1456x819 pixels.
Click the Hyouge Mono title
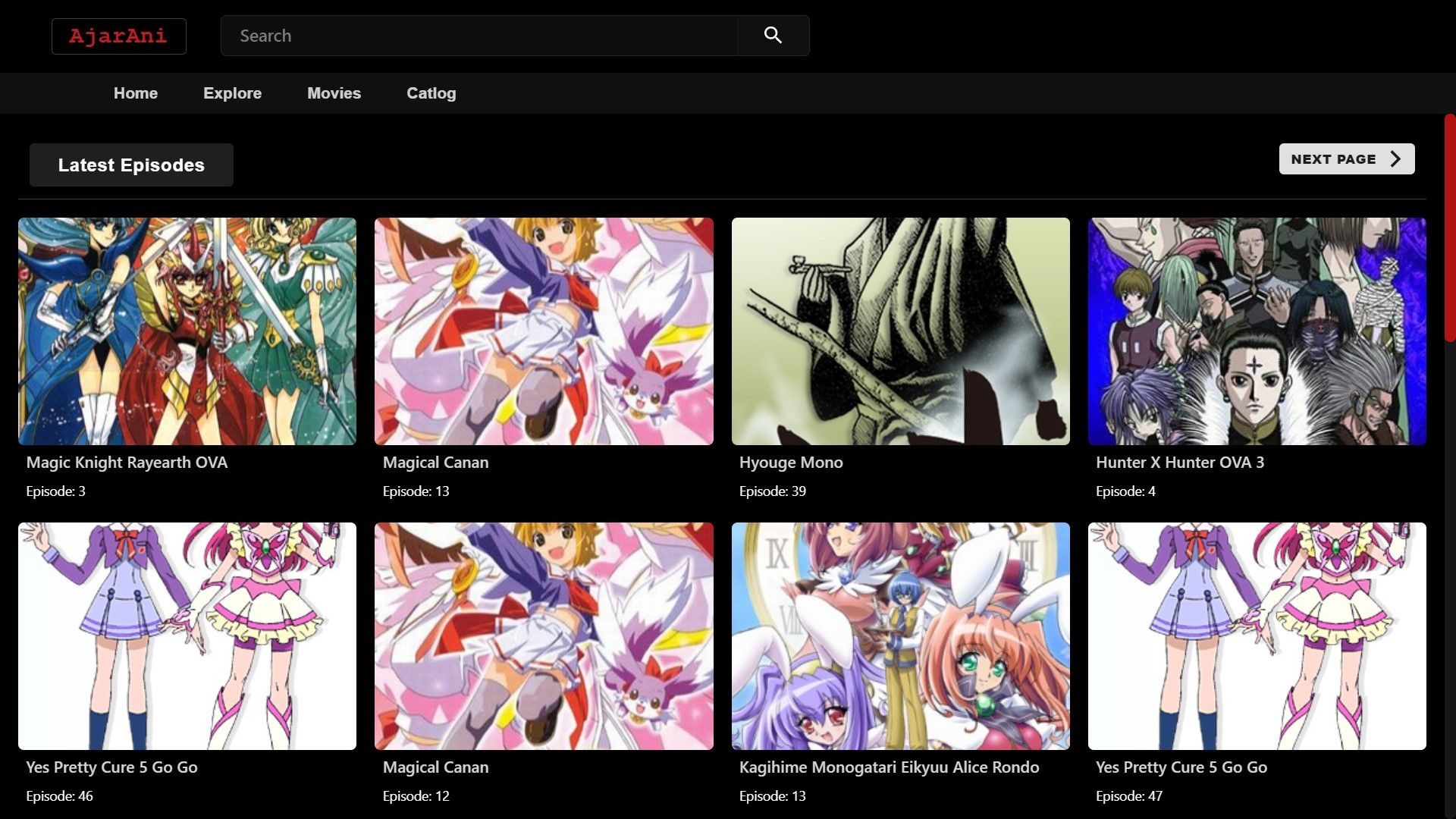(x=791, y=463)
